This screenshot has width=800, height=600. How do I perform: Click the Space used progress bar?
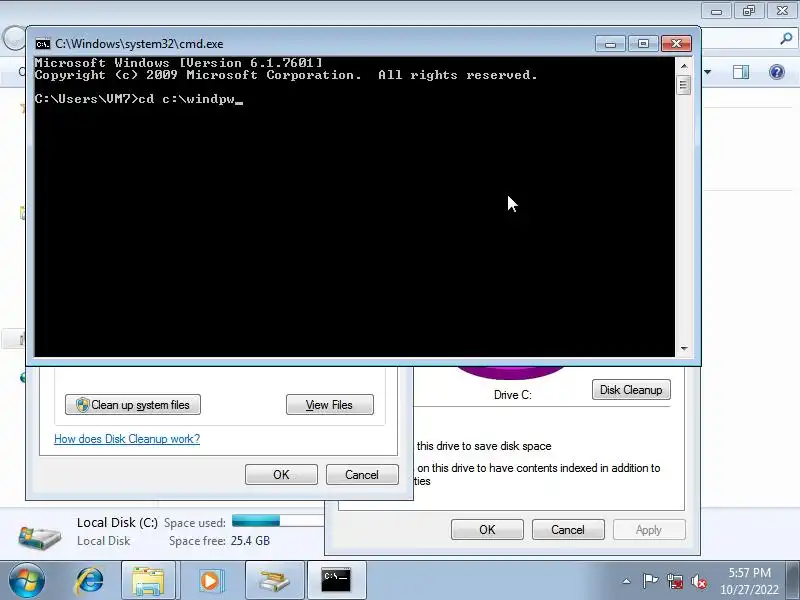pos(278,520)
